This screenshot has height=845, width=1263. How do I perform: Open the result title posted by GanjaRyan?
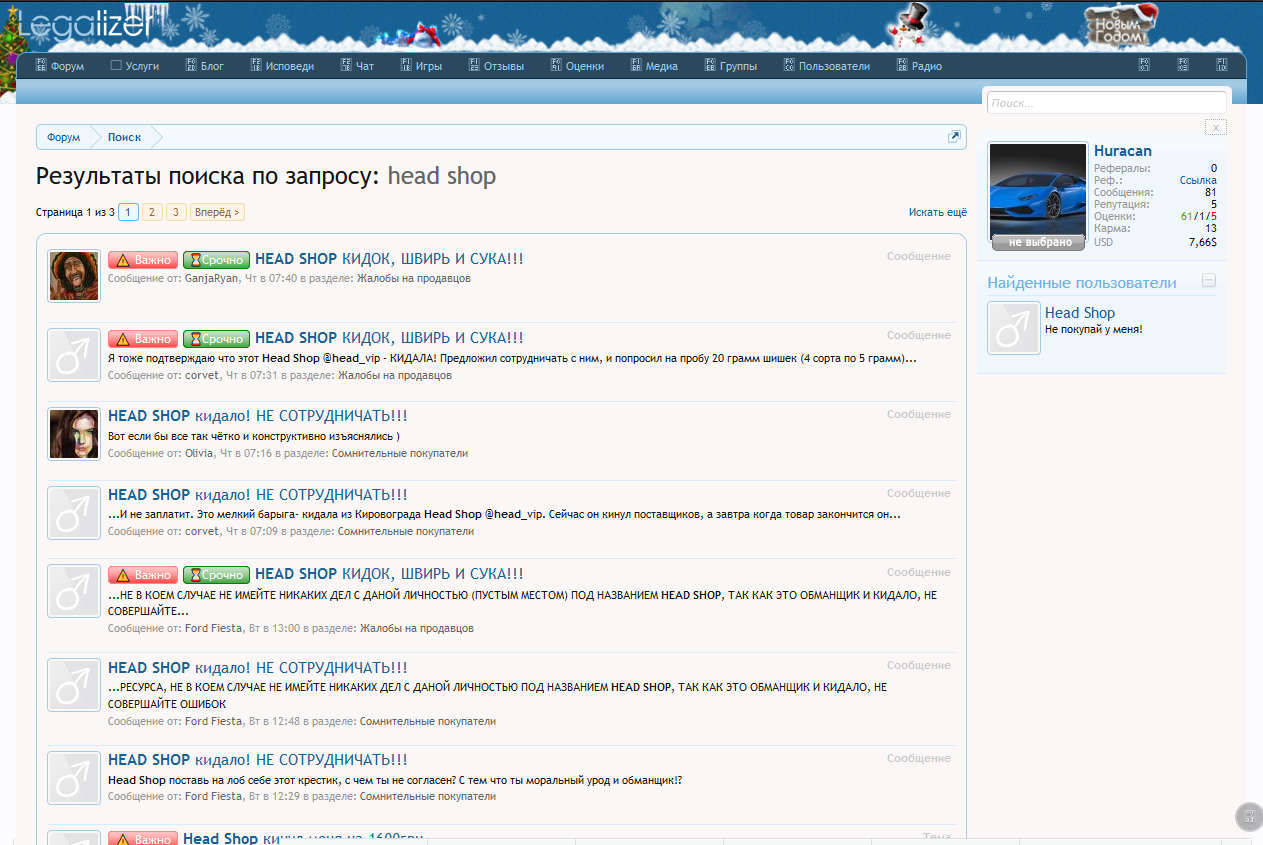pos(389,259)
